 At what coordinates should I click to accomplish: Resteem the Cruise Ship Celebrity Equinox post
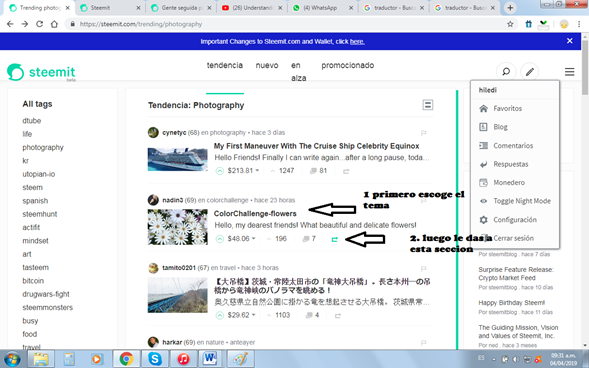point(346,171)
